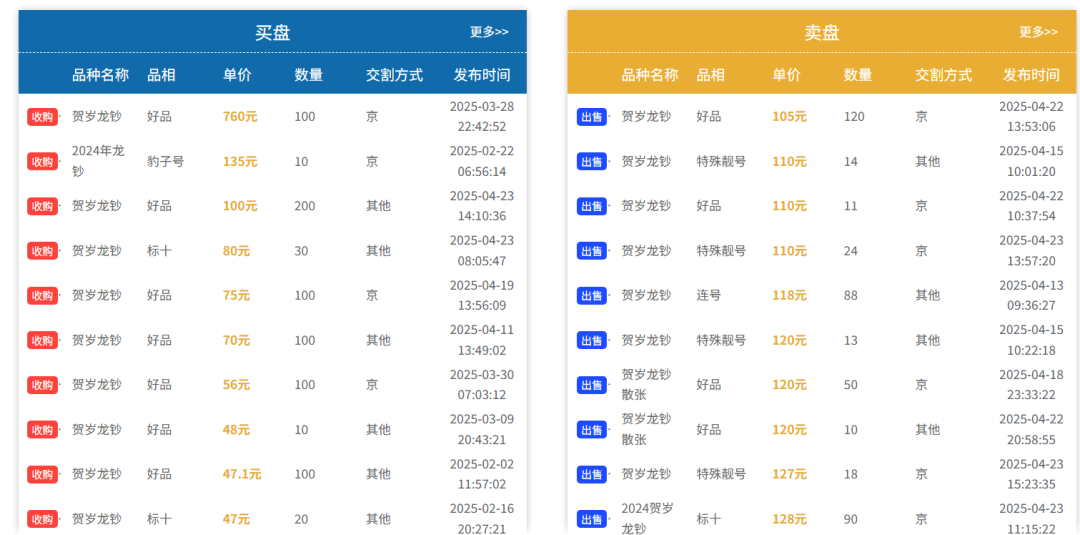Select the 卖盘 panel title
Image resolution: width=1080 pixels, height=535 pixels.
pos(822,32)
